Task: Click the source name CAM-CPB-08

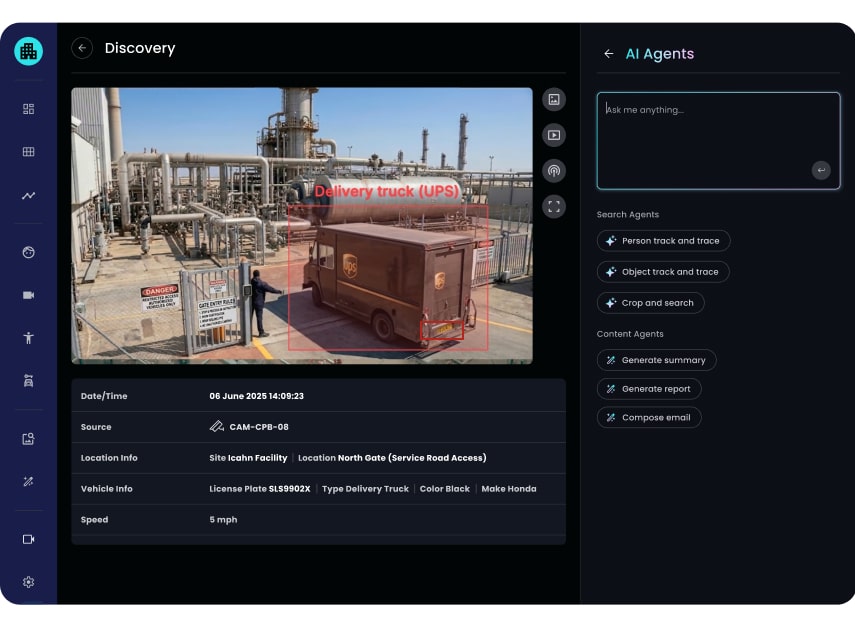Action: pyautogui.click(x=259, y=427)
